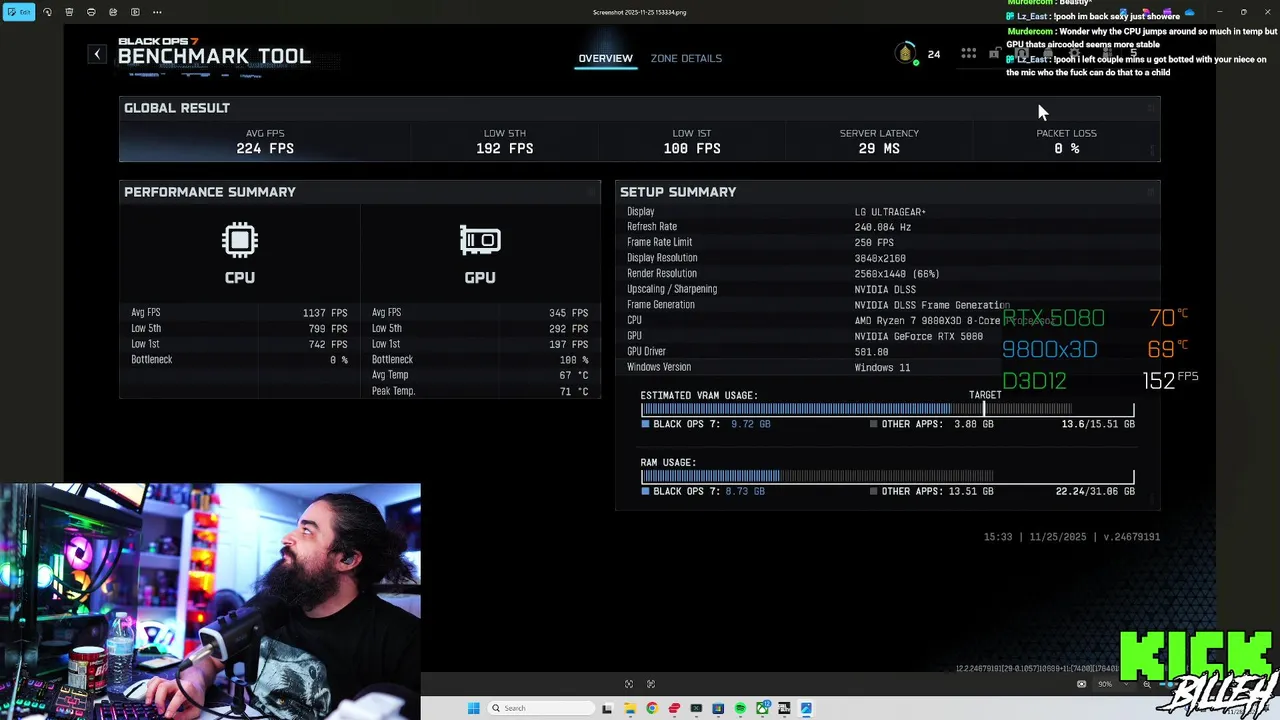
Task: Click the Avg FPS value 224 FPS
Action: (265, 148)
